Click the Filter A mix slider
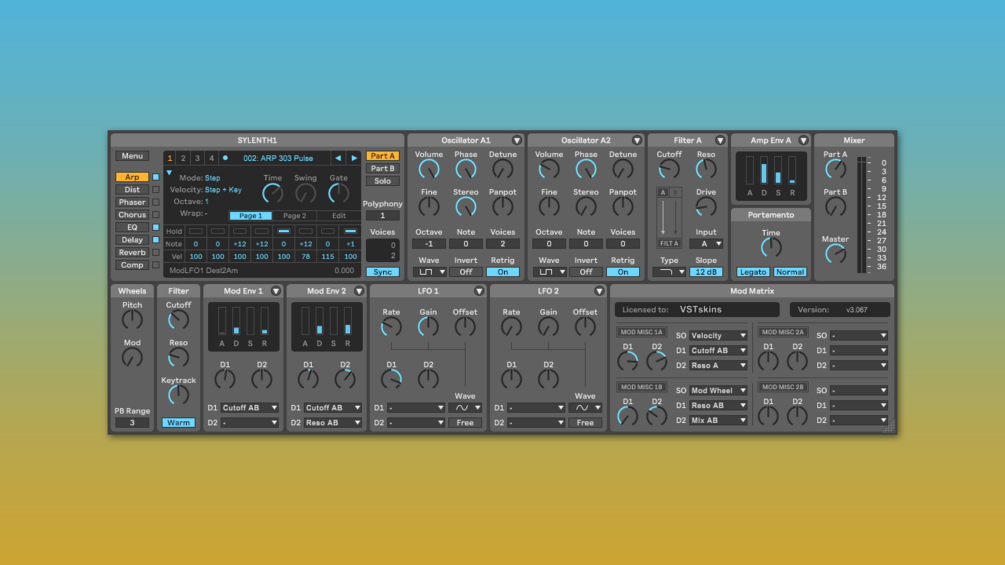Screen dimensions: 1005x565 click(669, 218)
